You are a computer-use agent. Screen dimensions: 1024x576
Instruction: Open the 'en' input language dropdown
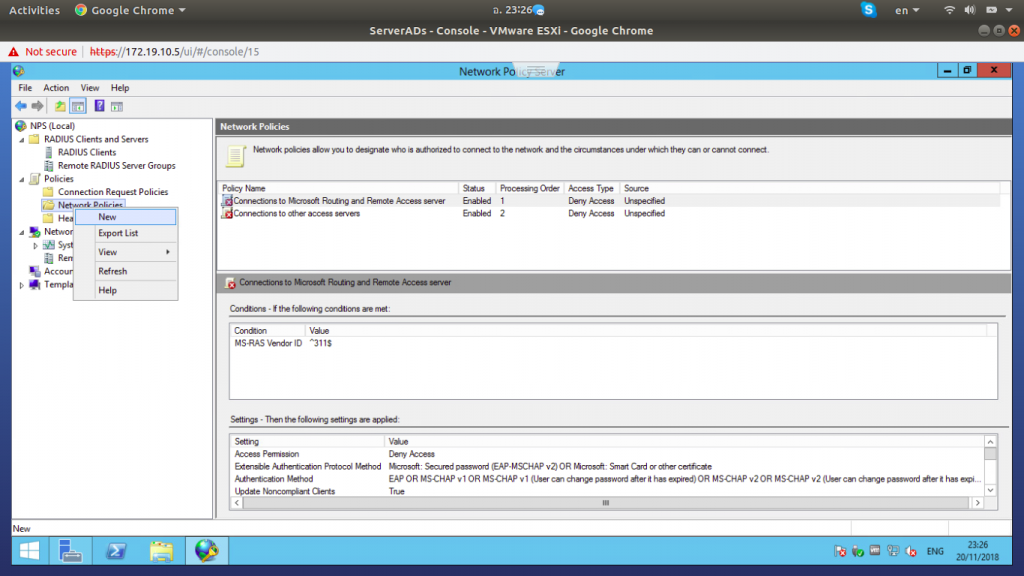(907, 10)
